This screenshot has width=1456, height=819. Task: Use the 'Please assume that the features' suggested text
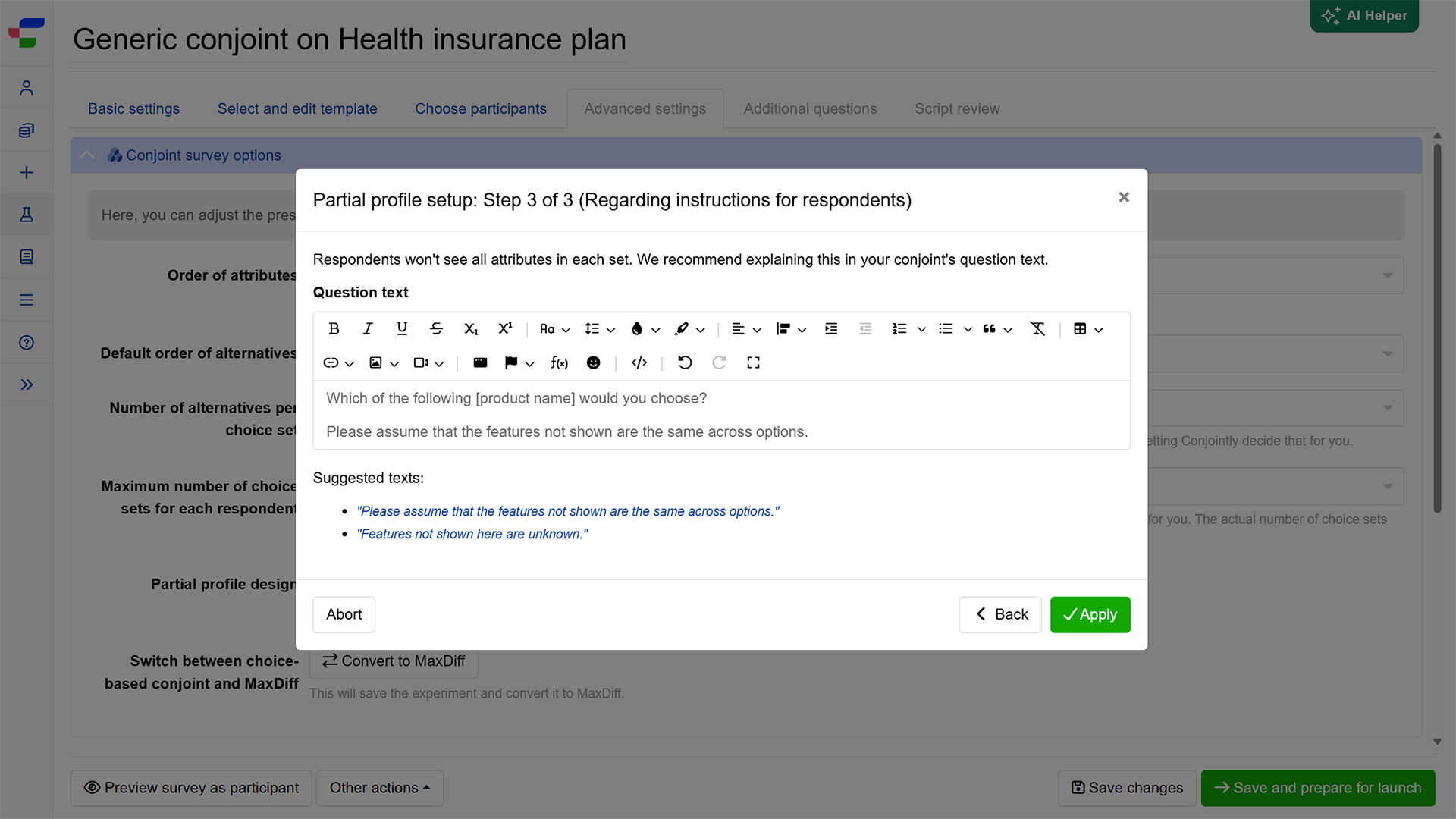pos(568,511)
